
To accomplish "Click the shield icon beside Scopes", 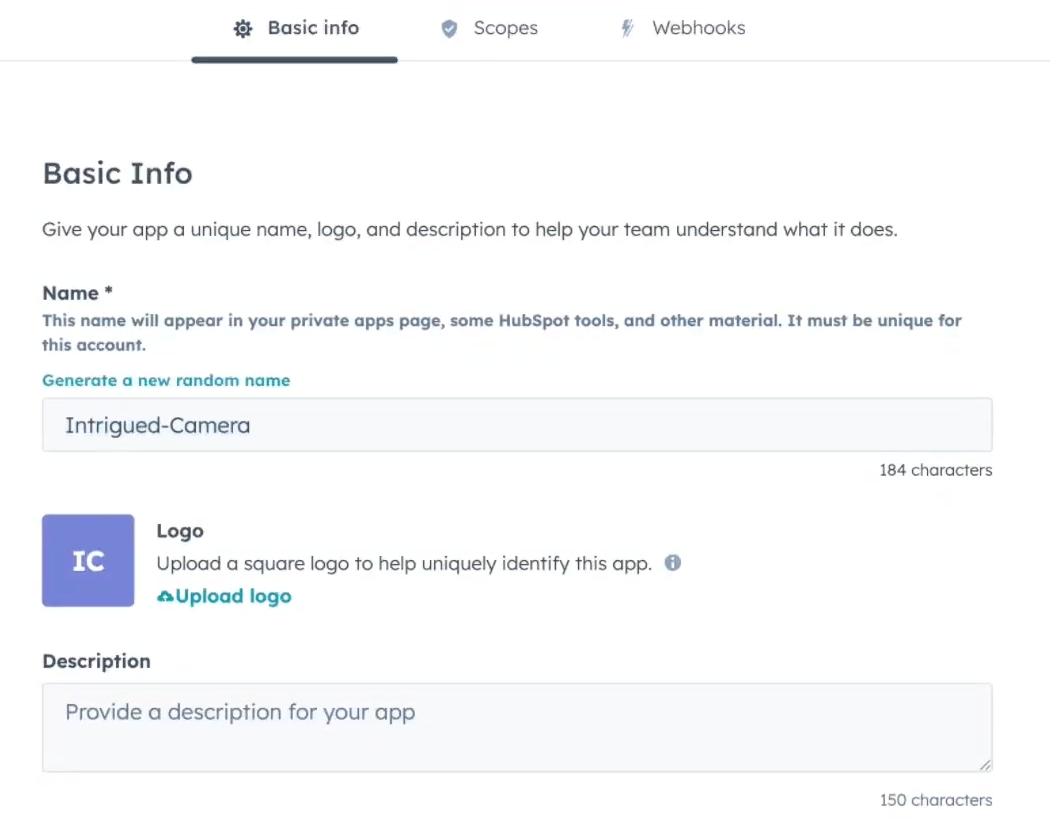I will coord(450,29).
